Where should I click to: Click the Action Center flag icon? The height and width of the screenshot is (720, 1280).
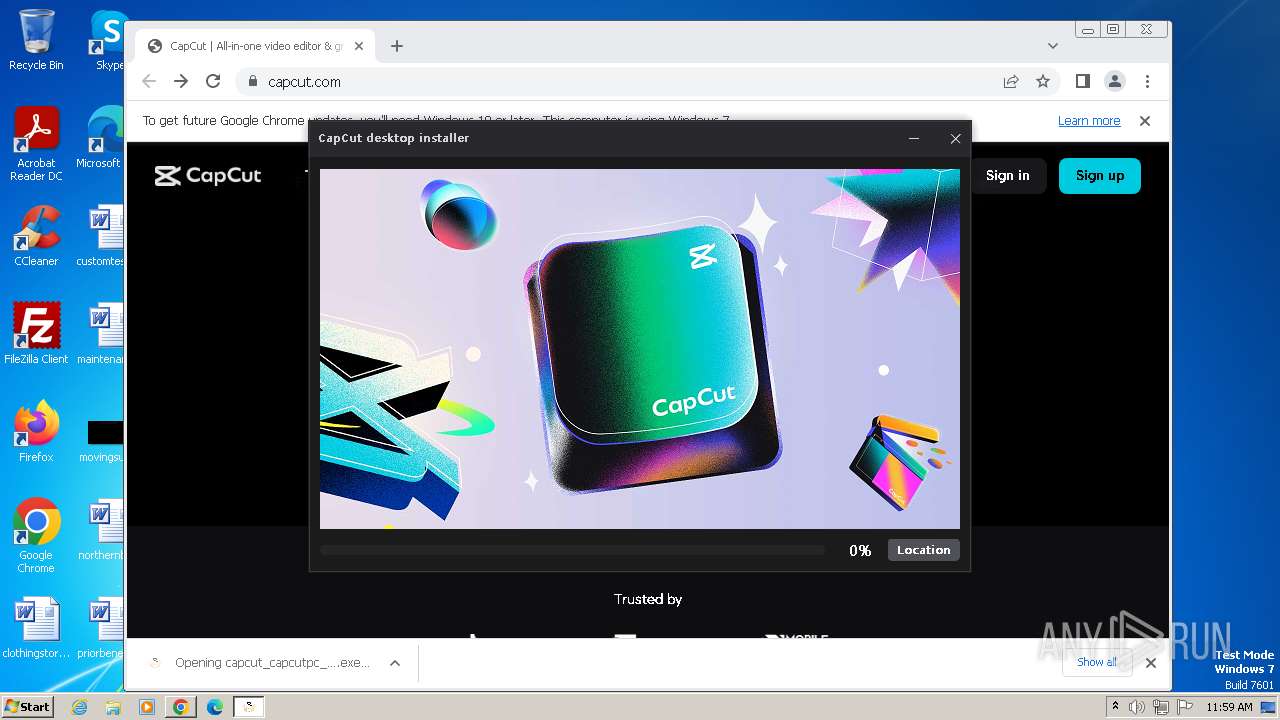1184,707
